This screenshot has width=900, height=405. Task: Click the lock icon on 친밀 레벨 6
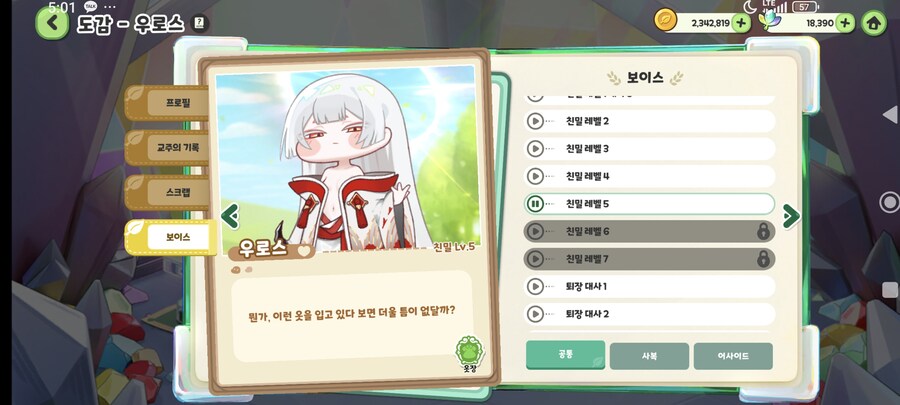pos(763,231)
